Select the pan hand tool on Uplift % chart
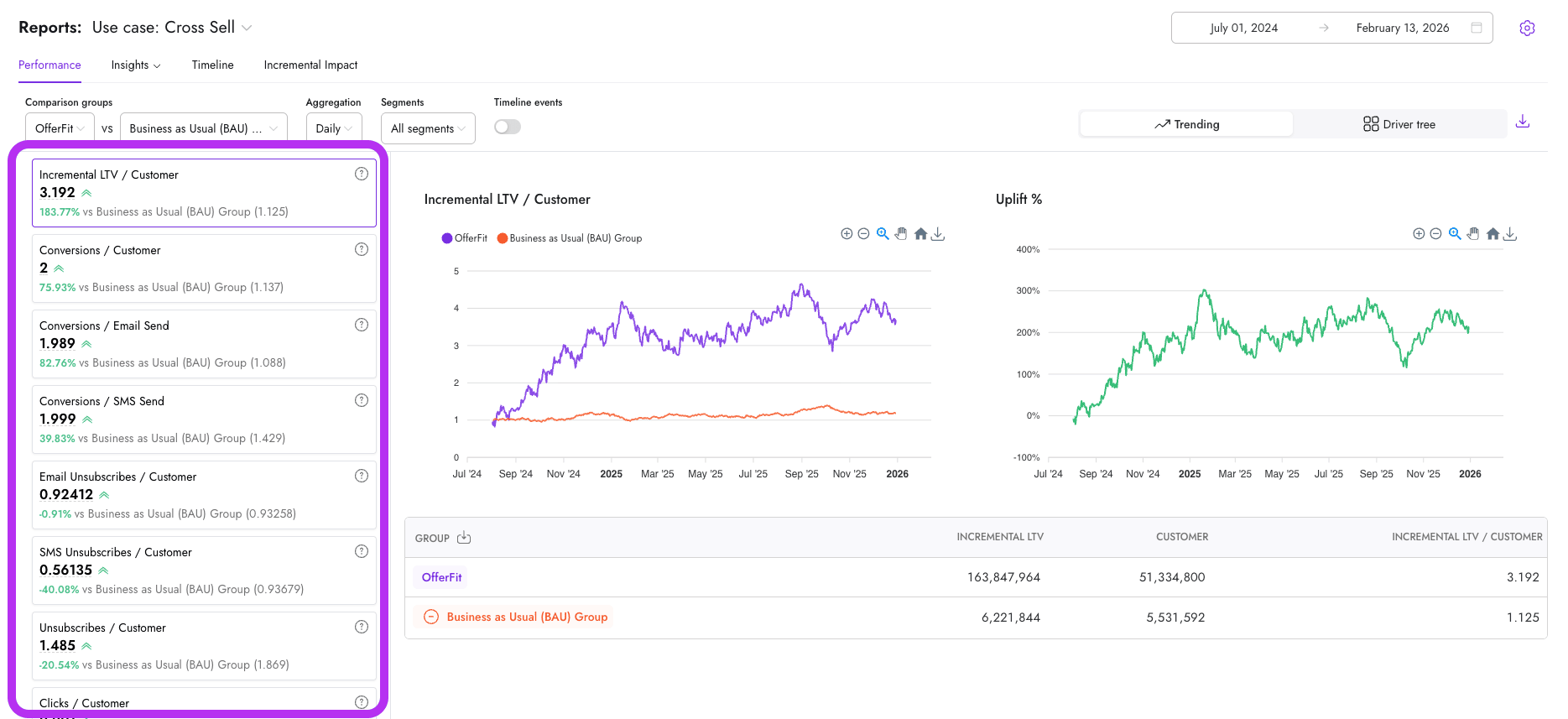Viewport: 1568px width, 719px height. pos(1473,234)
